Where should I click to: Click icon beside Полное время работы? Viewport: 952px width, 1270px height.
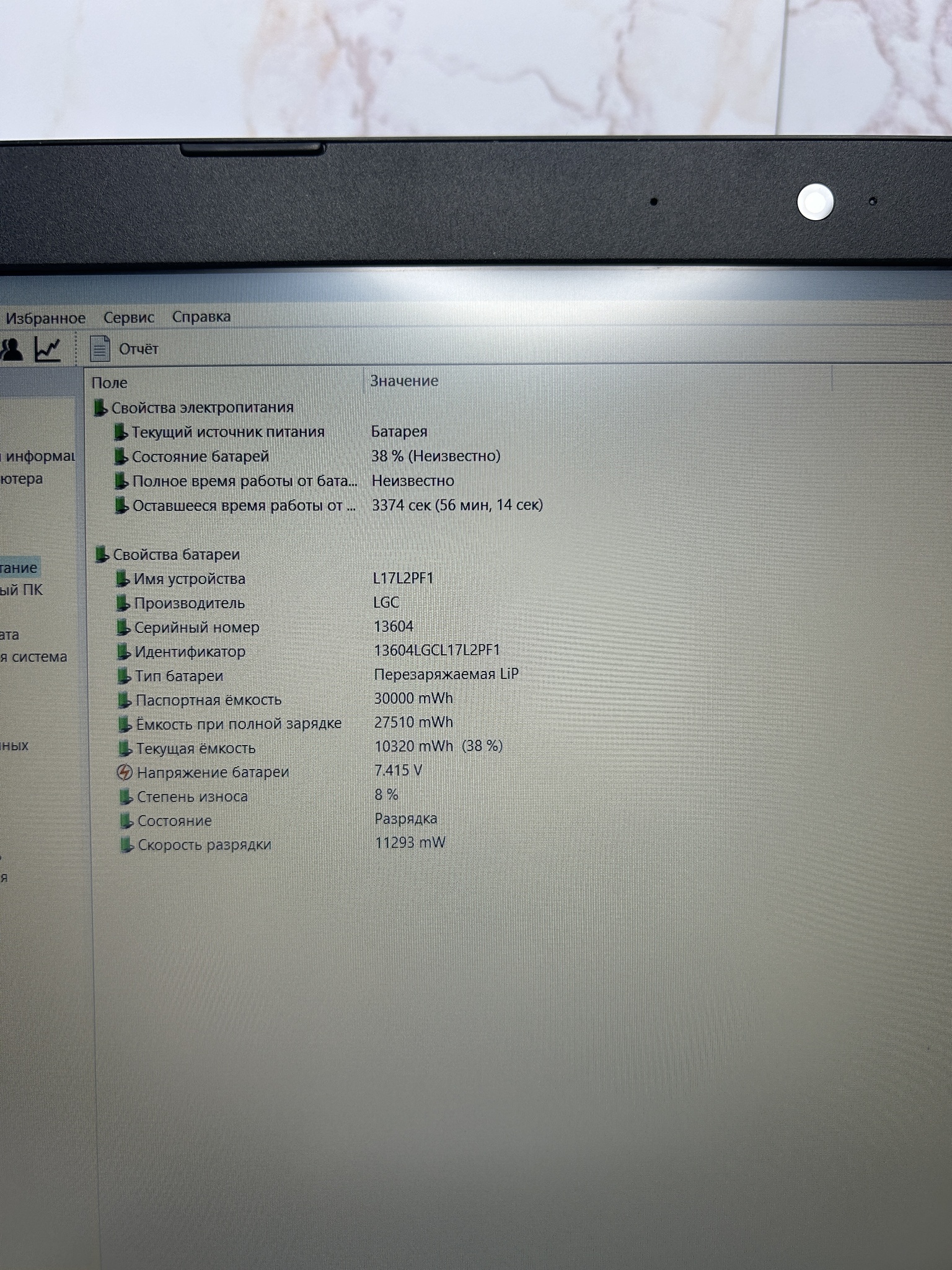pos(122,481)
